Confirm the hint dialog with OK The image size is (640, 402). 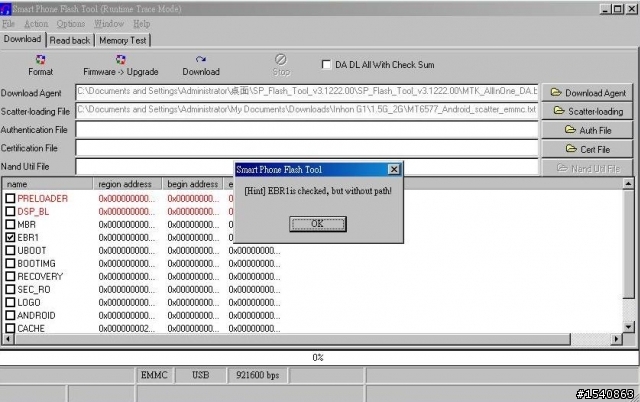(x=318, y=224)
